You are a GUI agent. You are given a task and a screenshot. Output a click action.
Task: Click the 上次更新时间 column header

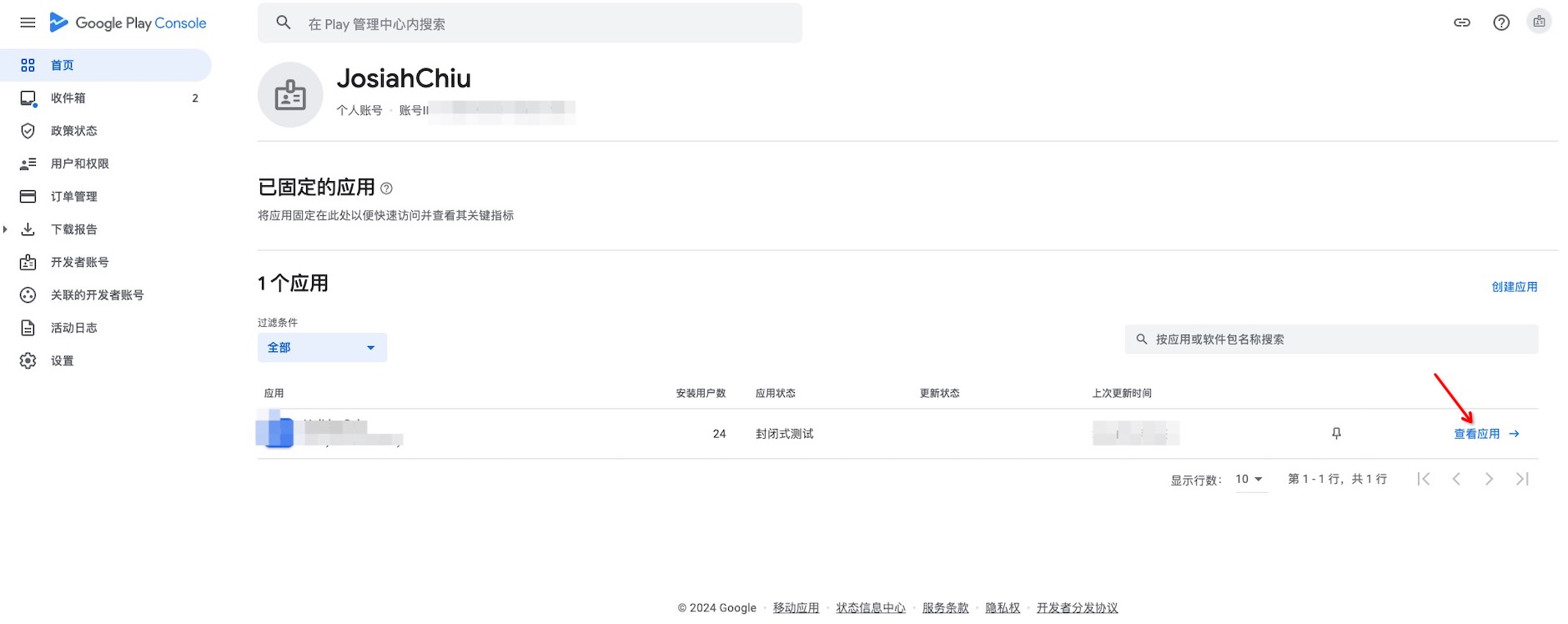pyautogui.click(x=1122, y=393)
